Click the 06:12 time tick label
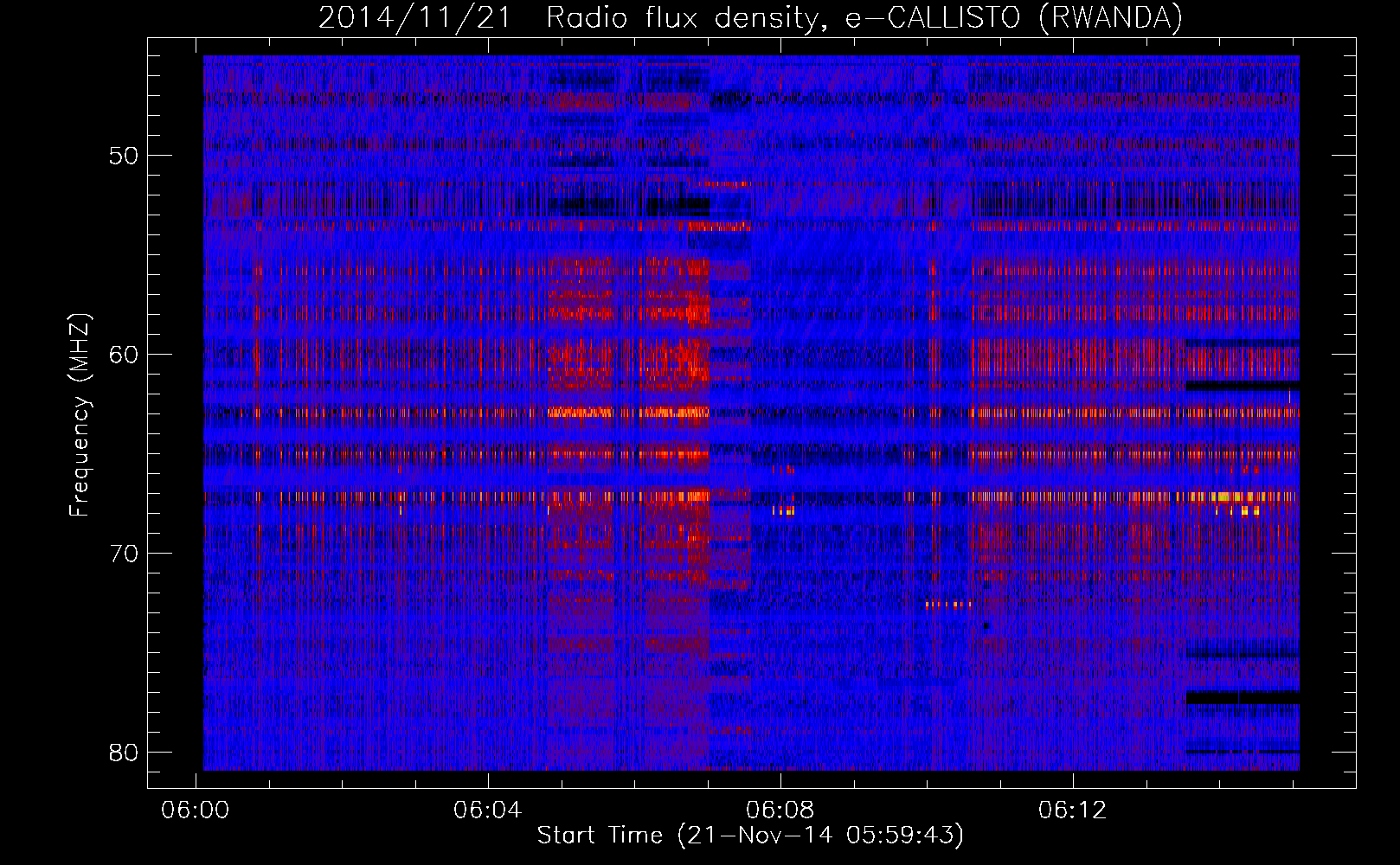 (x=1073, y=811)
